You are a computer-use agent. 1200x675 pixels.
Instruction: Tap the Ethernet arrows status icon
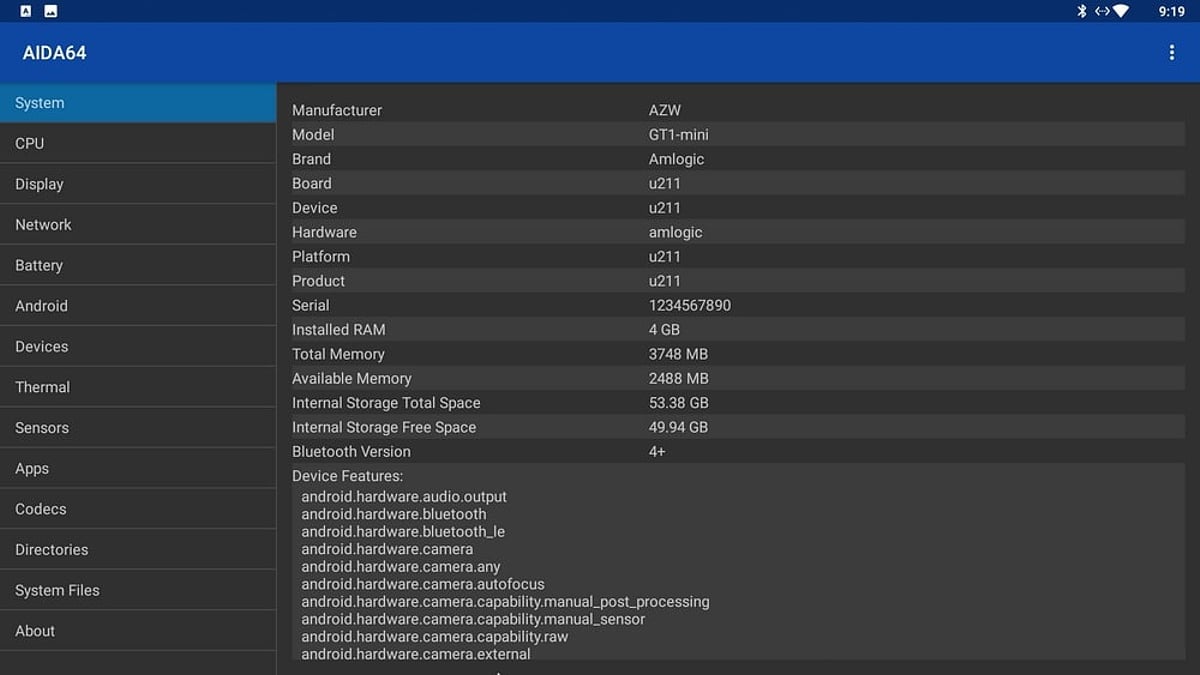tap(1102, 11)
